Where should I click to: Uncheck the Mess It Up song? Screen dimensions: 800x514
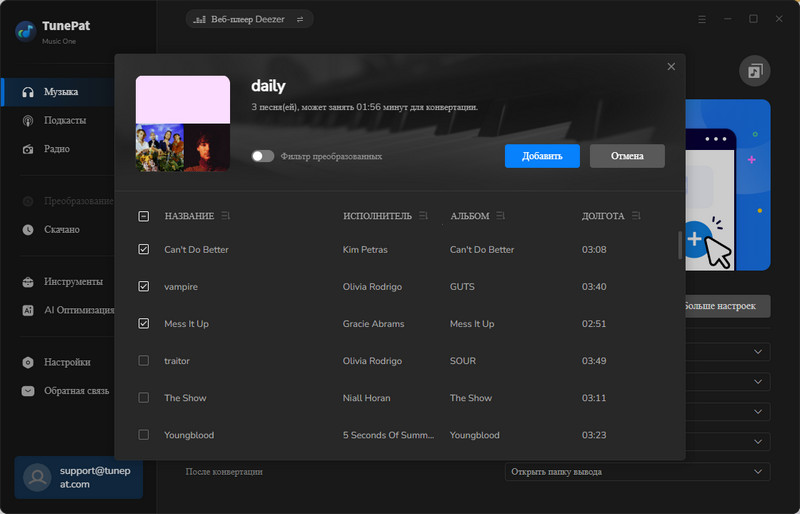pos(144,324)
